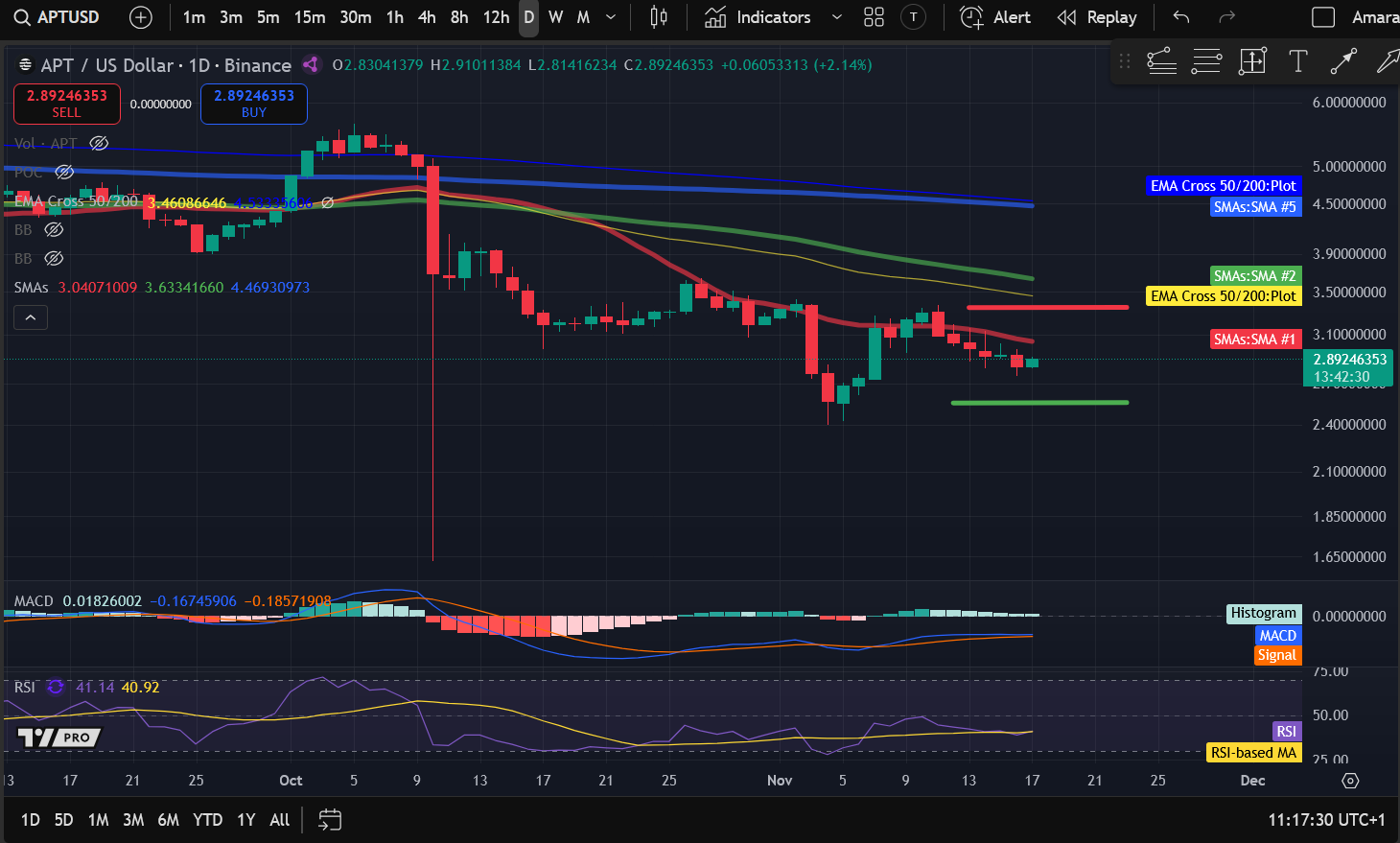Click the templates T icon in the toolbar
The image size is (1400, 843).
click(913, 16)
